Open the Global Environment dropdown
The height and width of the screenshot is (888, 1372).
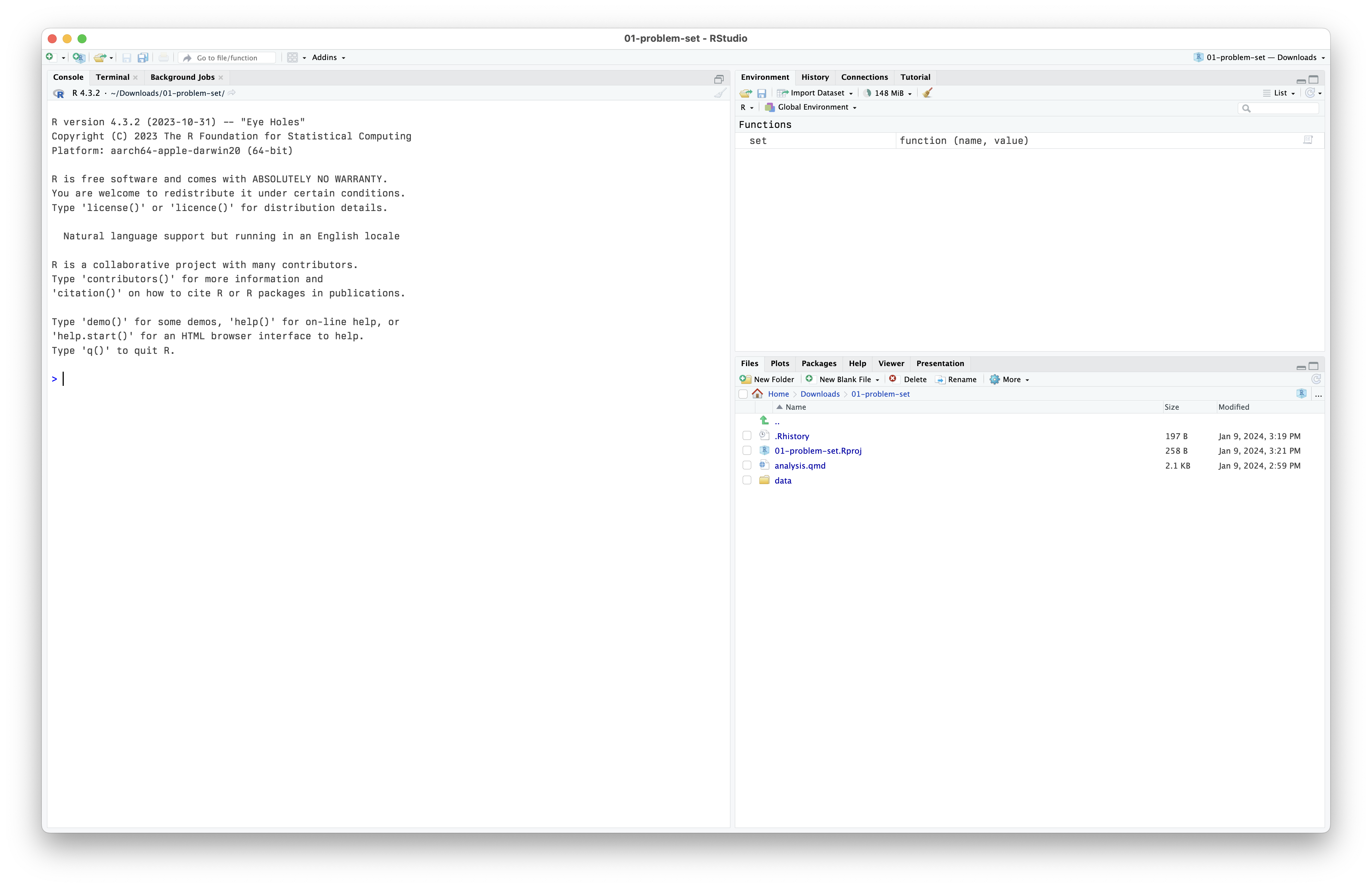[811, 107]
